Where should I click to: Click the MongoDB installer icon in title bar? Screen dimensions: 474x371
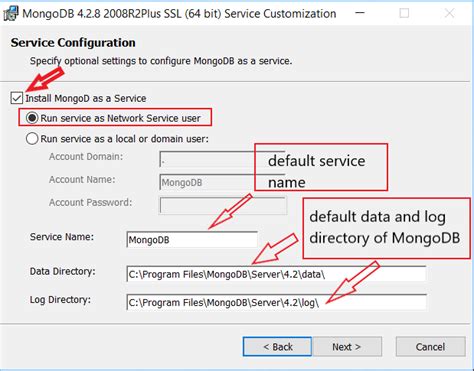pyautogui.click(x=11, y=14)
